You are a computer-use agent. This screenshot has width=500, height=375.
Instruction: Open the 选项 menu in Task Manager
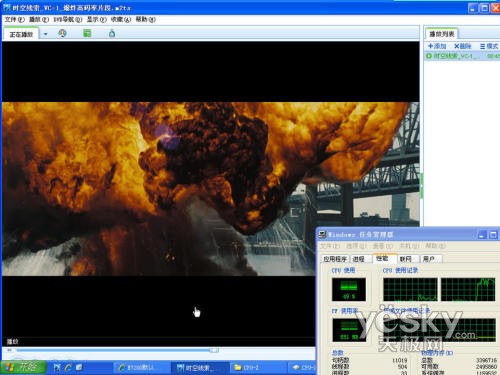(356, 246)
